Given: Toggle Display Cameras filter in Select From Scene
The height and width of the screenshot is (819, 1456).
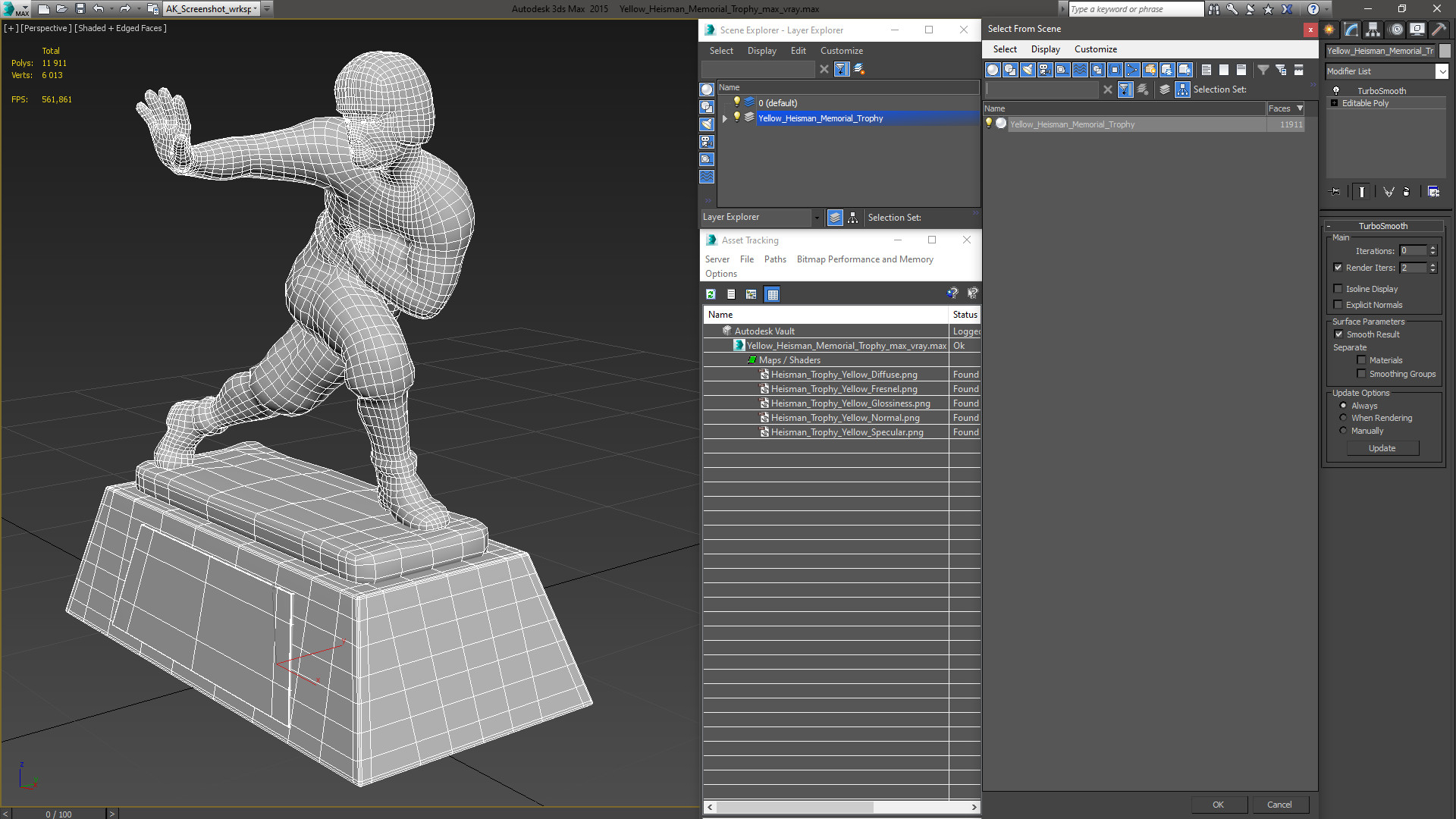Looking at the screenshot, I should click(1045, 70).
